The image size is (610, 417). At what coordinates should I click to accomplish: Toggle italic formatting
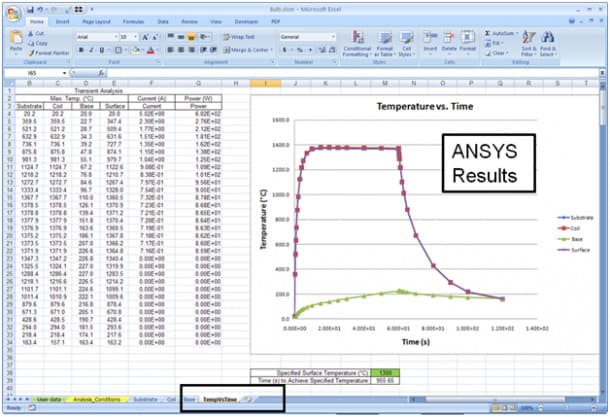[x=91, y=50]
